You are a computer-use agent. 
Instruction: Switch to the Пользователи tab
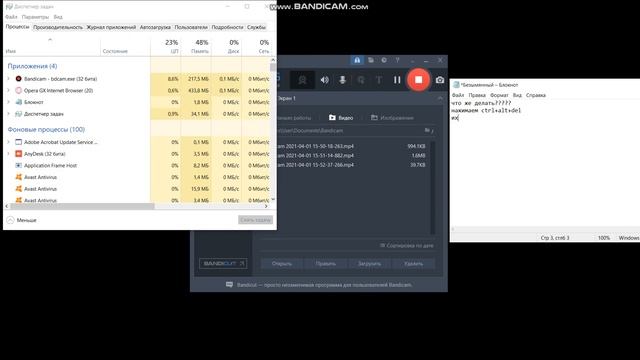click(191, 27)
